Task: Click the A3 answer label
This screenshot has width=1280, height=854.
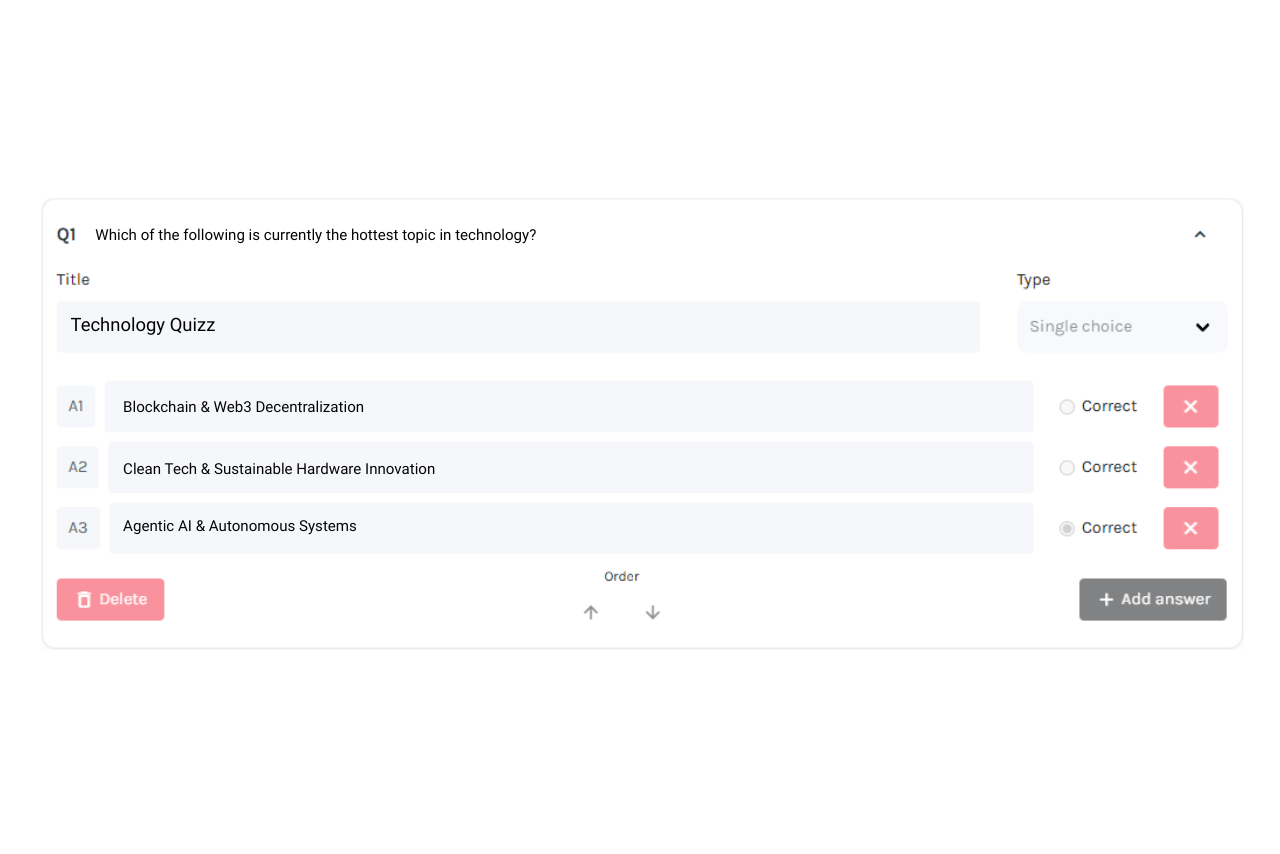Action: (78, 528)
